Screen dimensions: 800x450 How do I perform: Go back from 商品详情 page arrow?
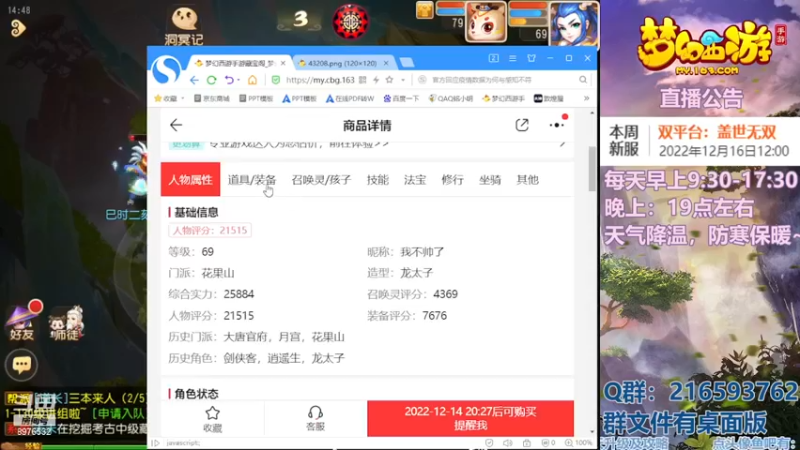[176, 125]
